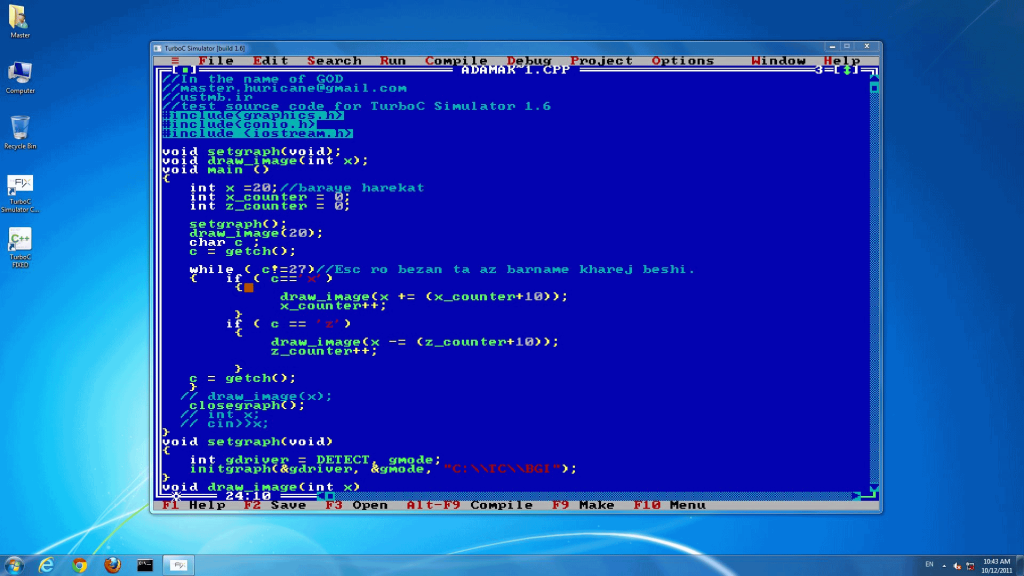The width and height of the screenshot is (1024, 576).
Task: Click Alt-F9 Compile in the status bar
Action: [470, 505]
